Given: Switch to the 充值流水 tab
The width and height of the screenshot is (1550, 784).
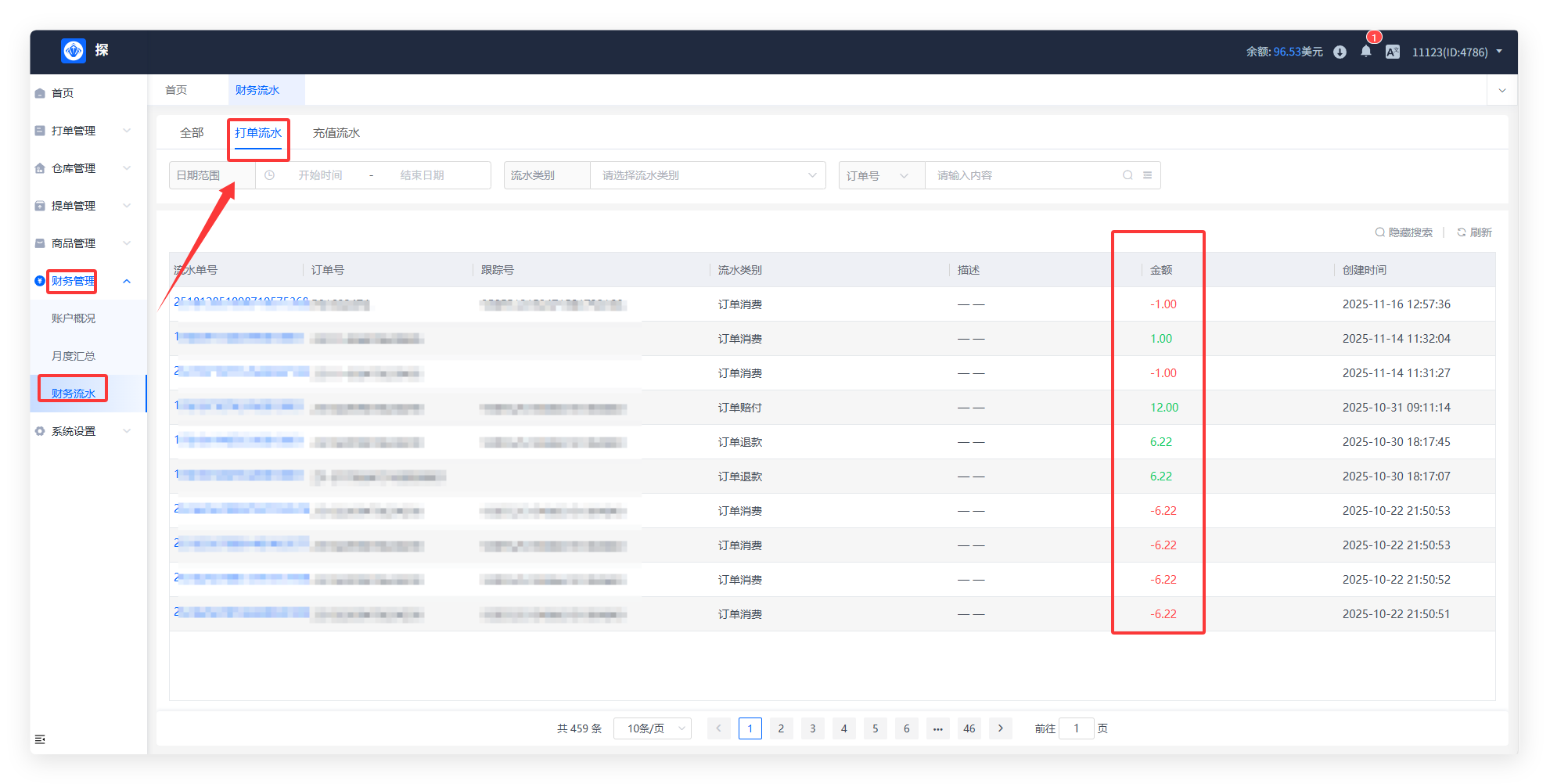Looking at the screenshot, I should pos(336,133).
